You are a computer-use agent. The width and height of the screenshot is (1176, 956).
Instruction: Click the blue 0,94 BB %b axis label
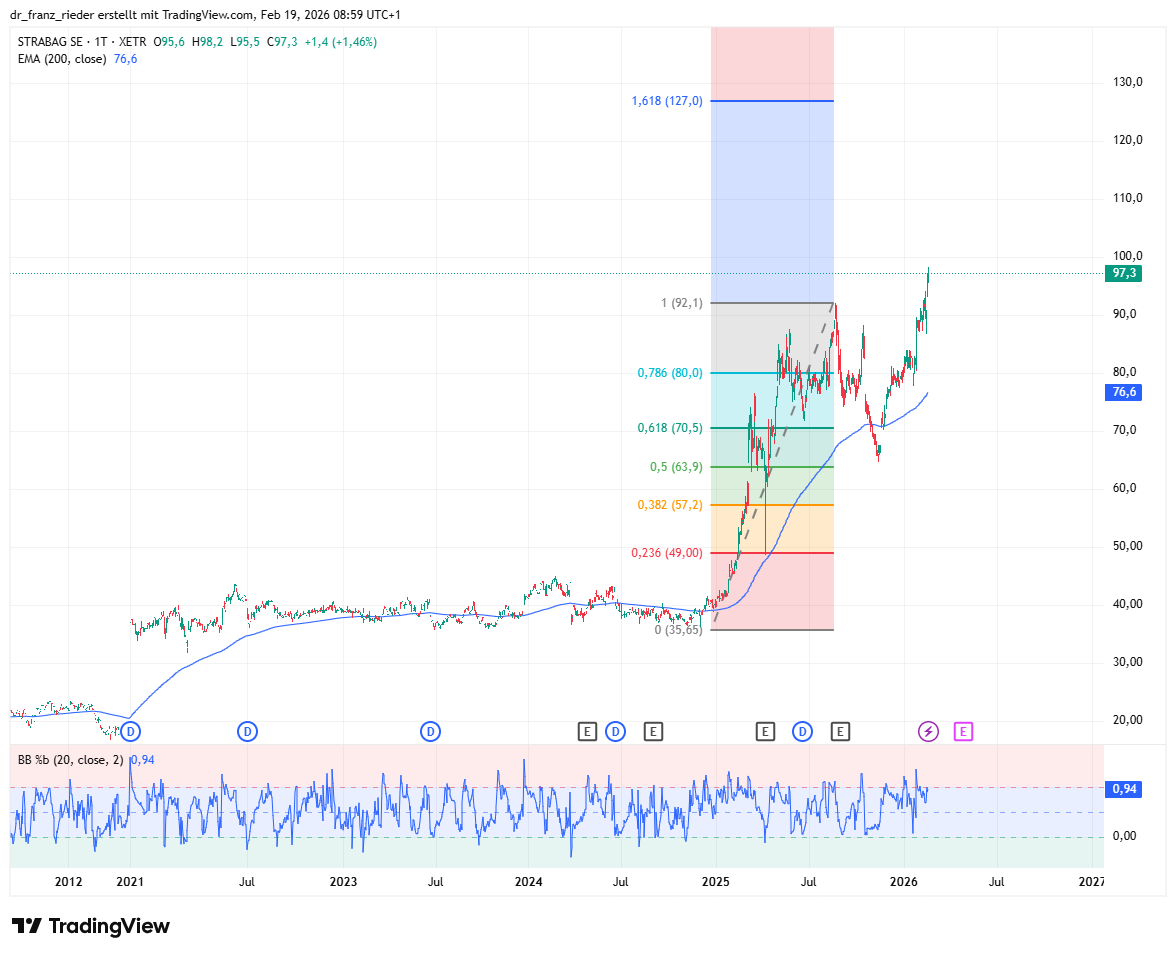point(1125,789)
